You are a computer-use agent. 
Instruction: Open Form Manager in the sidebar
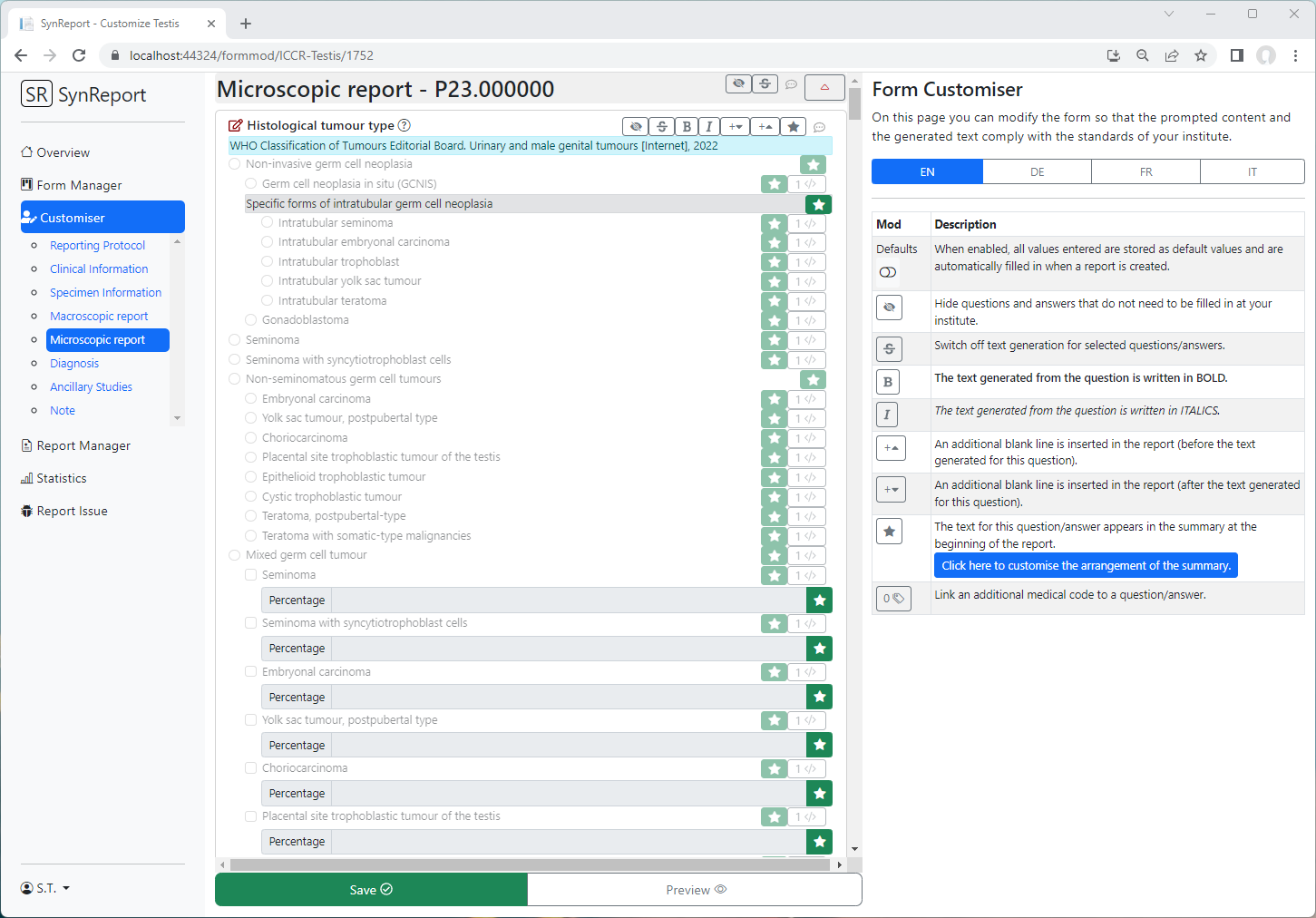(x=79, y=185)
